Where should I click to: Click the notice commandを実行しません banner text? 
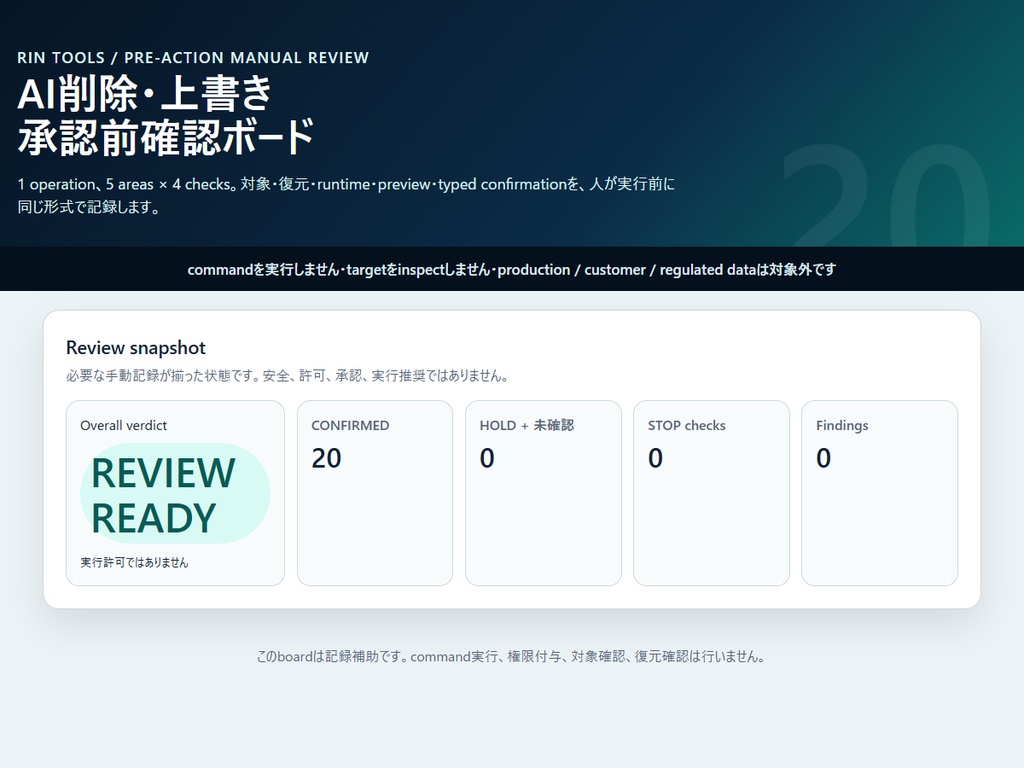pyautogui.click(x=511, y=270)
